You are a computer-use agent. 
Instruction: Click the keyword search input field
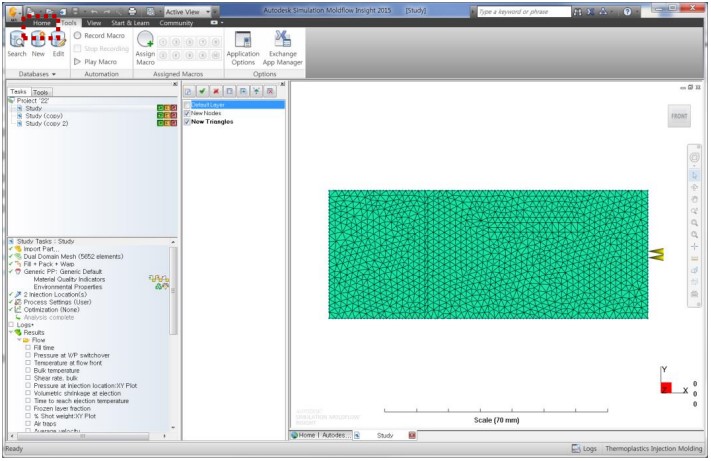[524, 12]
